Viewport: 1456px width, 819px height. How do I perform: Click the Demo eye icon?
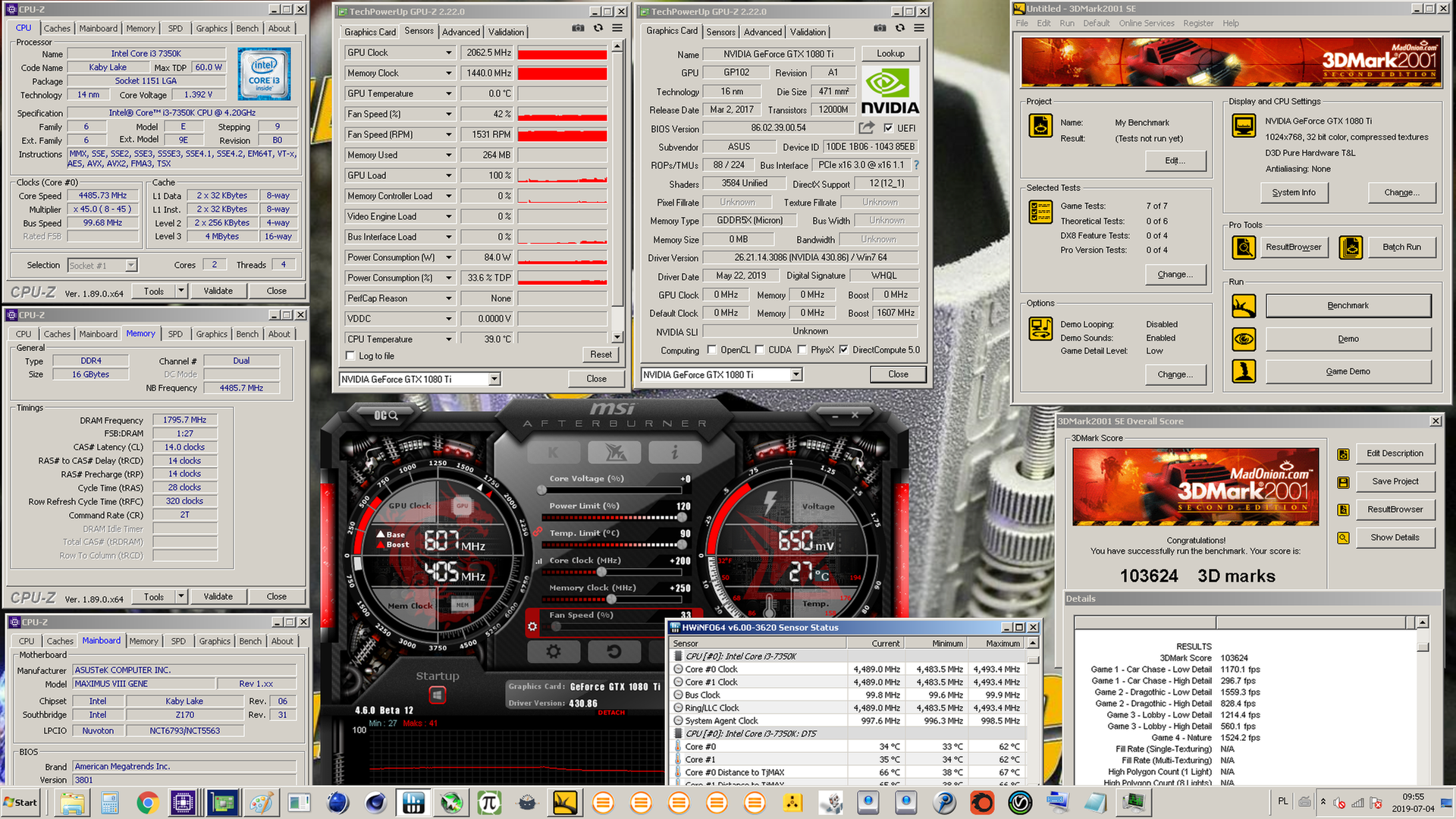1244,339
